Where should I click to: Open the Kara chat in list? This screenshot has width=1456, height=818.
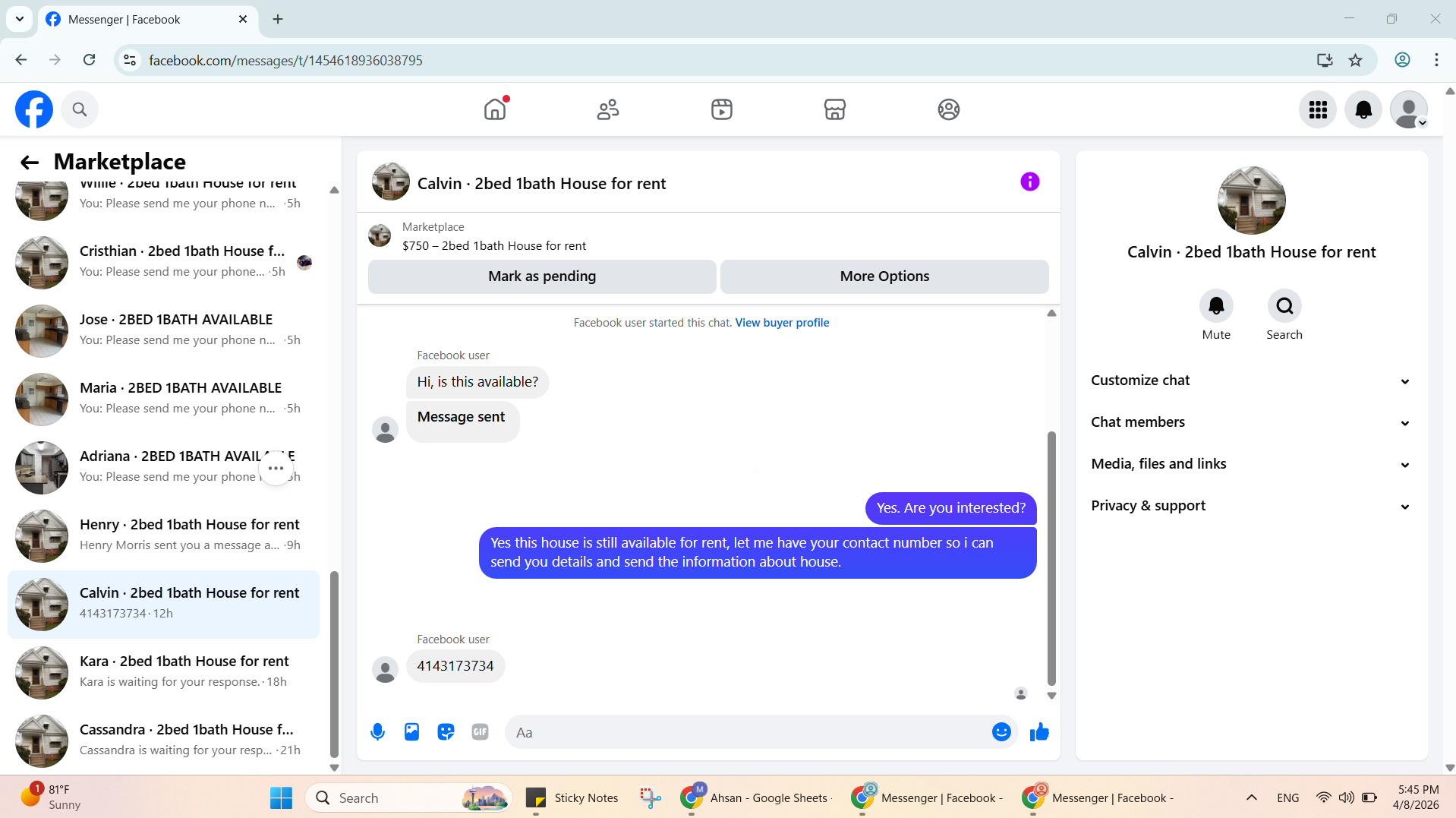163,673
